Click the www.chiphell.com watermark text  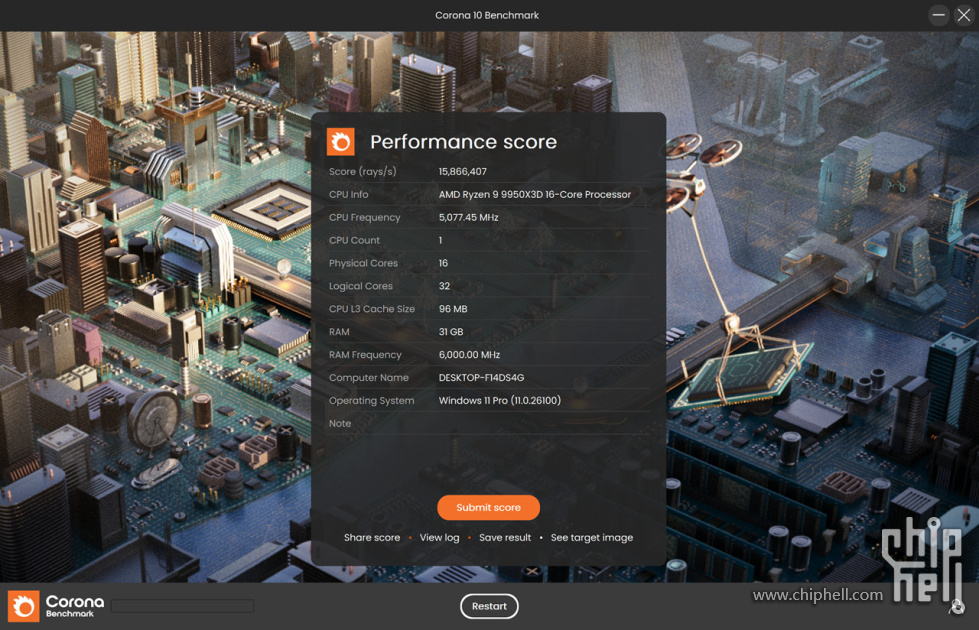point(817,595)
